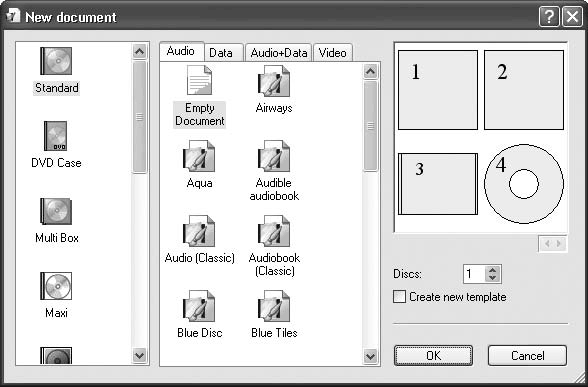This screenshot has width=588, height=387.
Task: Click the Cancel button
Action: click(x=527, y=356)
